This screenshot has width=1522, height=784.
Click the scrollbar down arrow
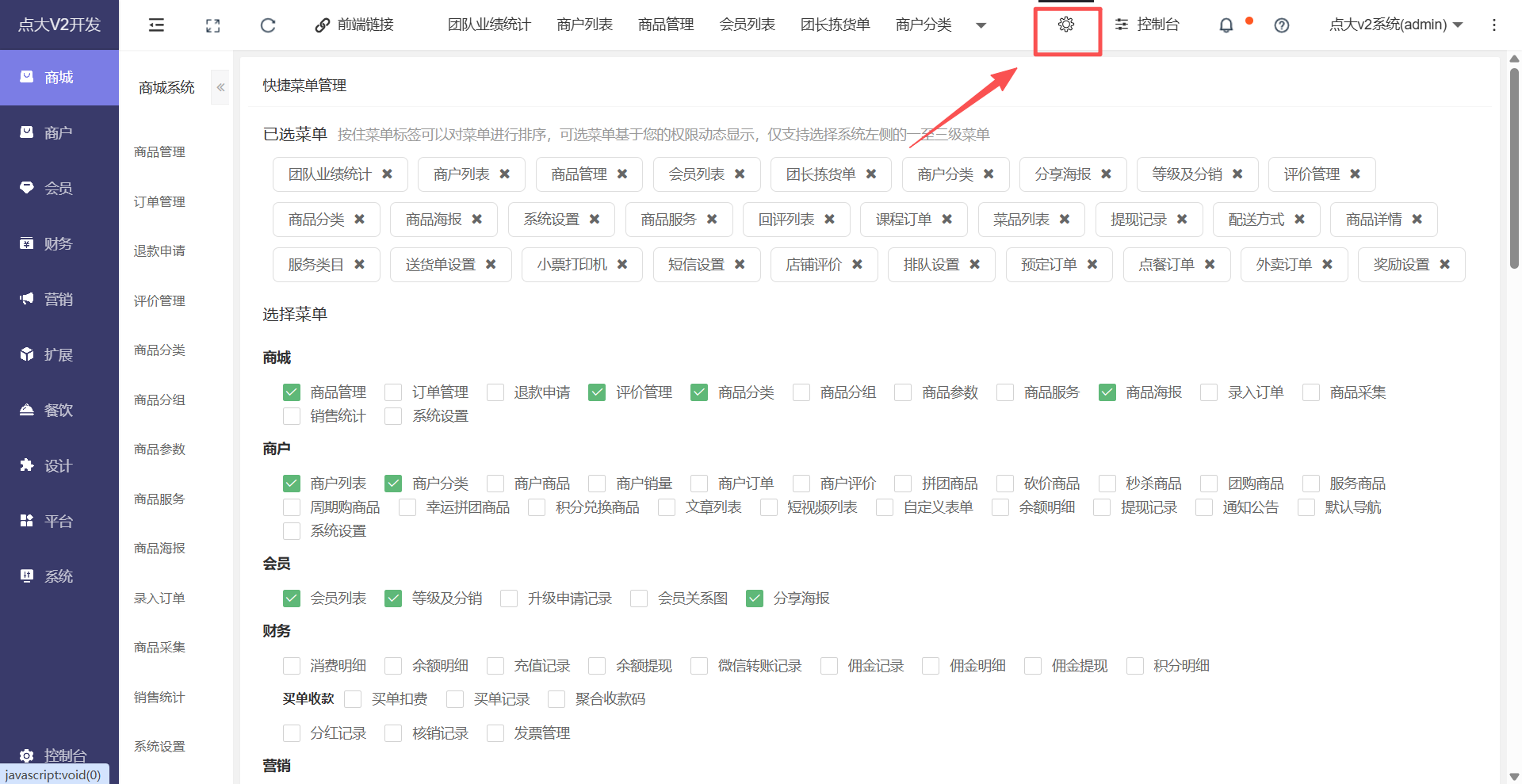(1514, 777)
